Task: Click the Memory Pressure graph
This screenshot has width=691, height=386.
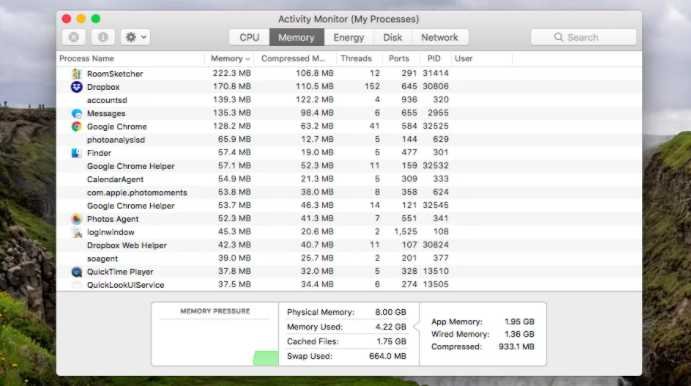Action: click(215, 342)
